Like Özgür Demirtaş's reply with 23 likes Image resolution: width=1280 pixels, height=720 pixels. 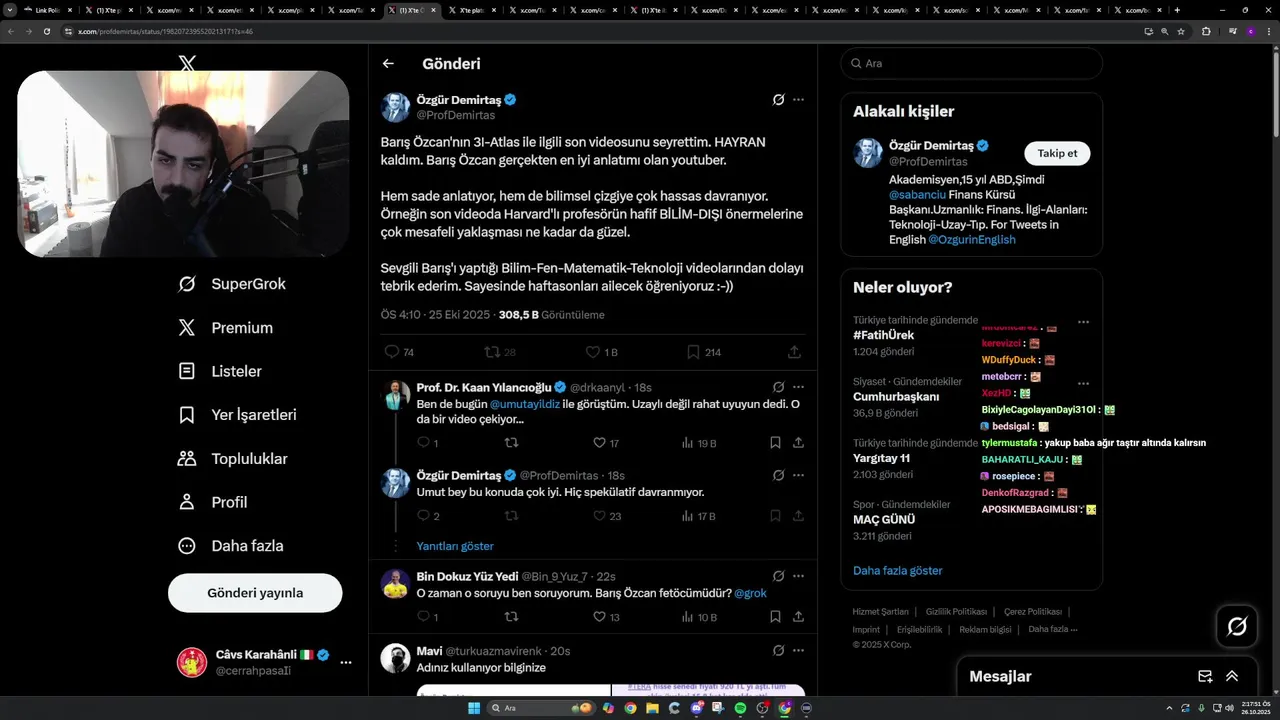tap(606, 516)
